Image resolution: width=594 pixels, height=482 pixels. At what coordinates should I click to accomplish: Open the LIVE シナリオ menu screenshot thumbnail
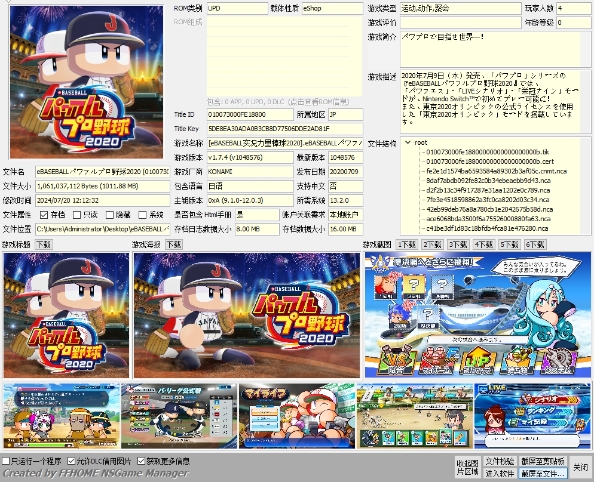point(532,416)
